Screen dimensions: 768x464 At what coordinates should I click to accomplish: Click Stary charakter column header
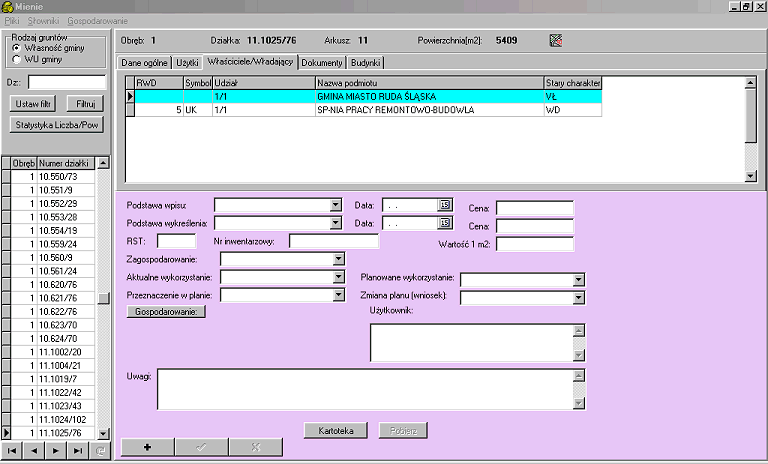573,83
